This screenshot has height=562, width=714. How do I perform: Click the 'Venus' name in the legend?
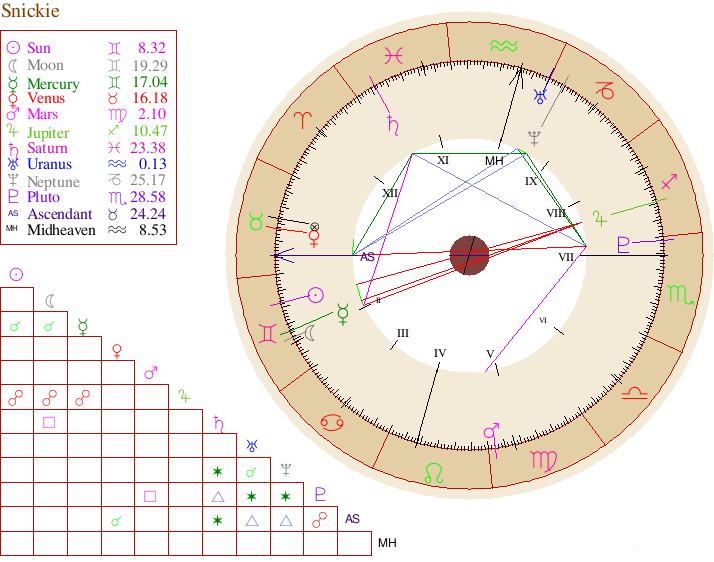click(46, 98)
